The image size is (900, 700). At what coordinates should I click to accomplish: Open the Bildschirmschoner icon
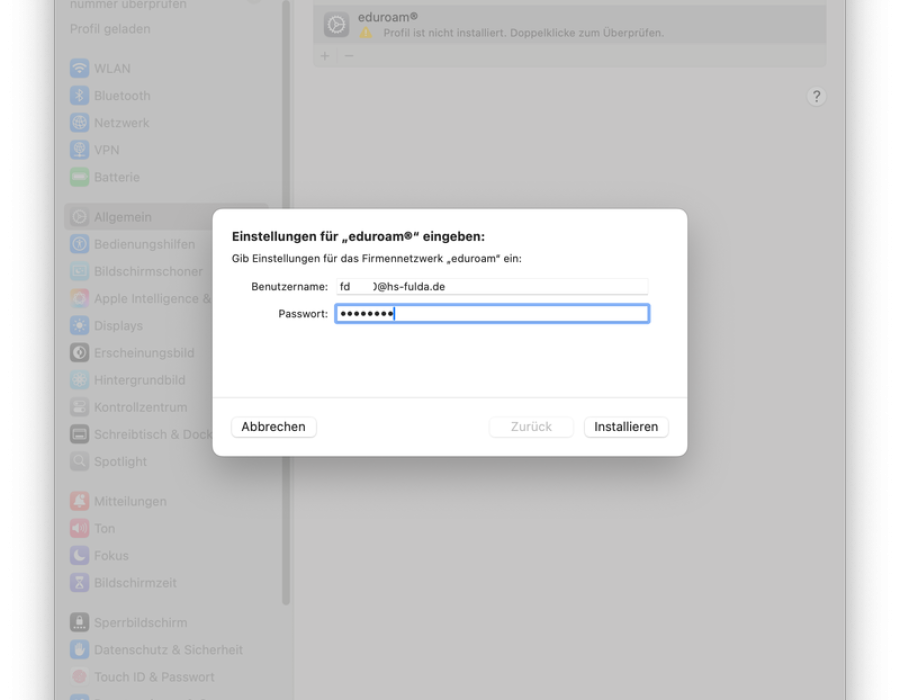pyautogui.click(x=80, y=271)
